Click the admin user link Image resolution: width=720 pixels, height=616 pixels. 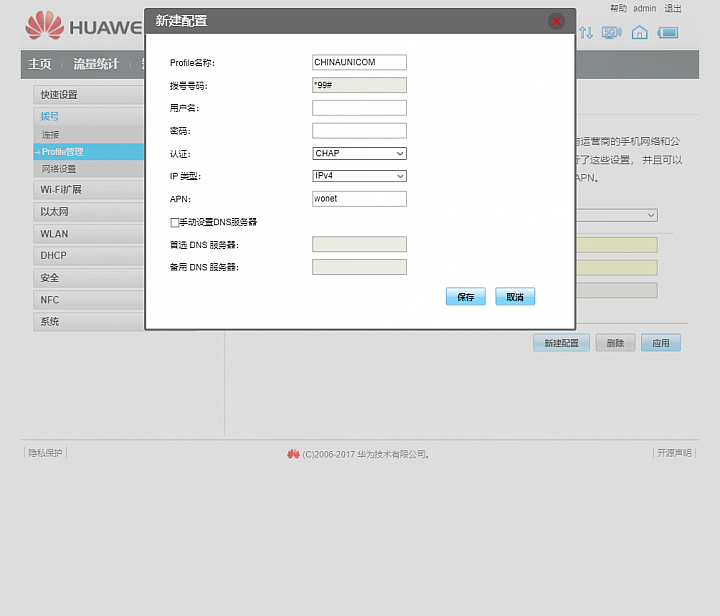tap(645, 8)
